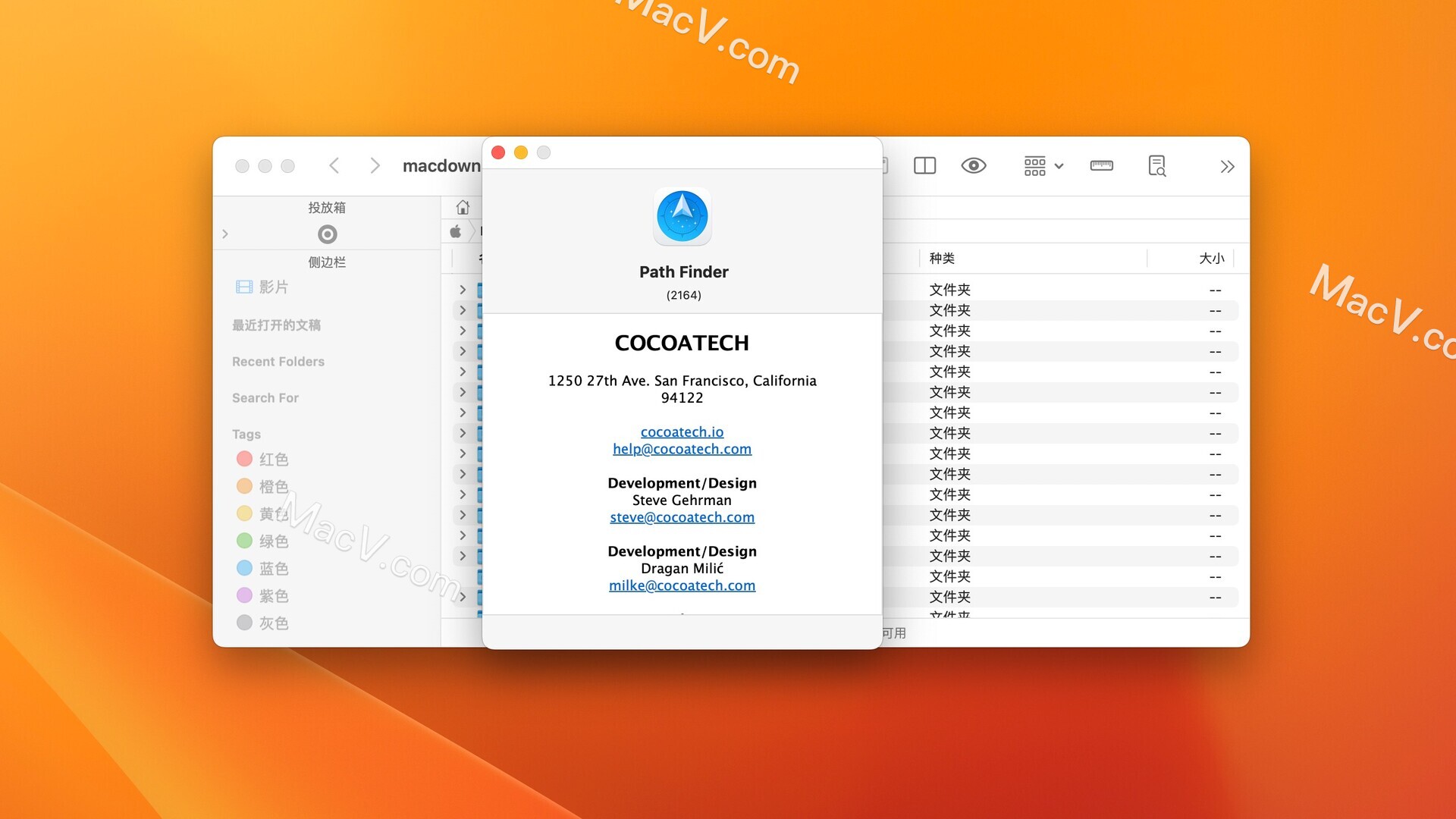
Task: Go back with the left arrow in toolbar
Action: click(x=334, y=165)
